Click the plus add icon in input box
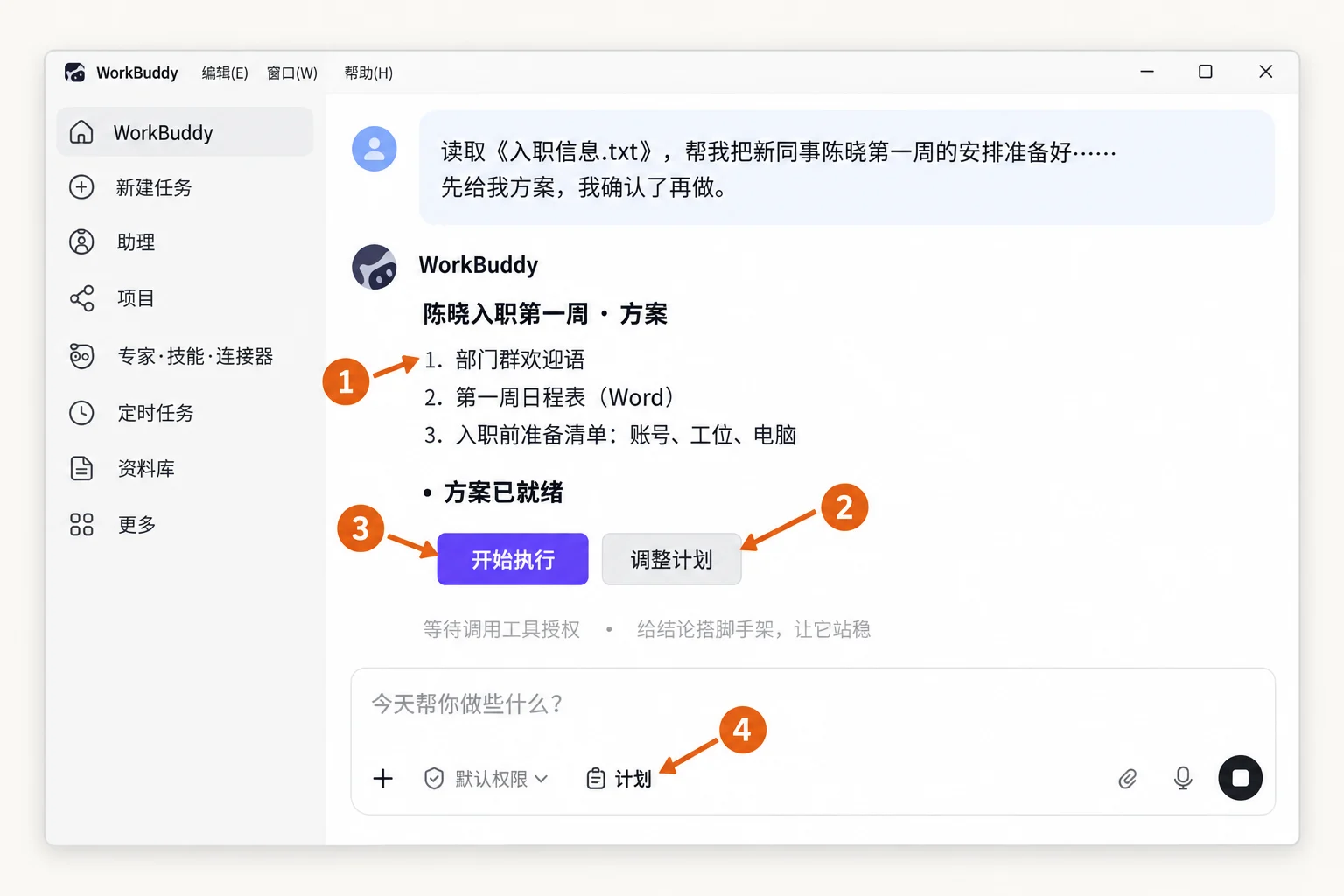This screenshot has height=896, width=1344. 383,779
